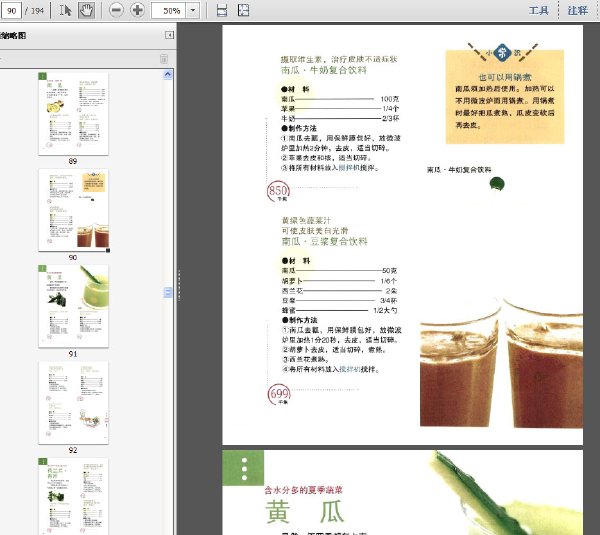
Task: Enable fit-one-full-page view icon
Action: 243,10
